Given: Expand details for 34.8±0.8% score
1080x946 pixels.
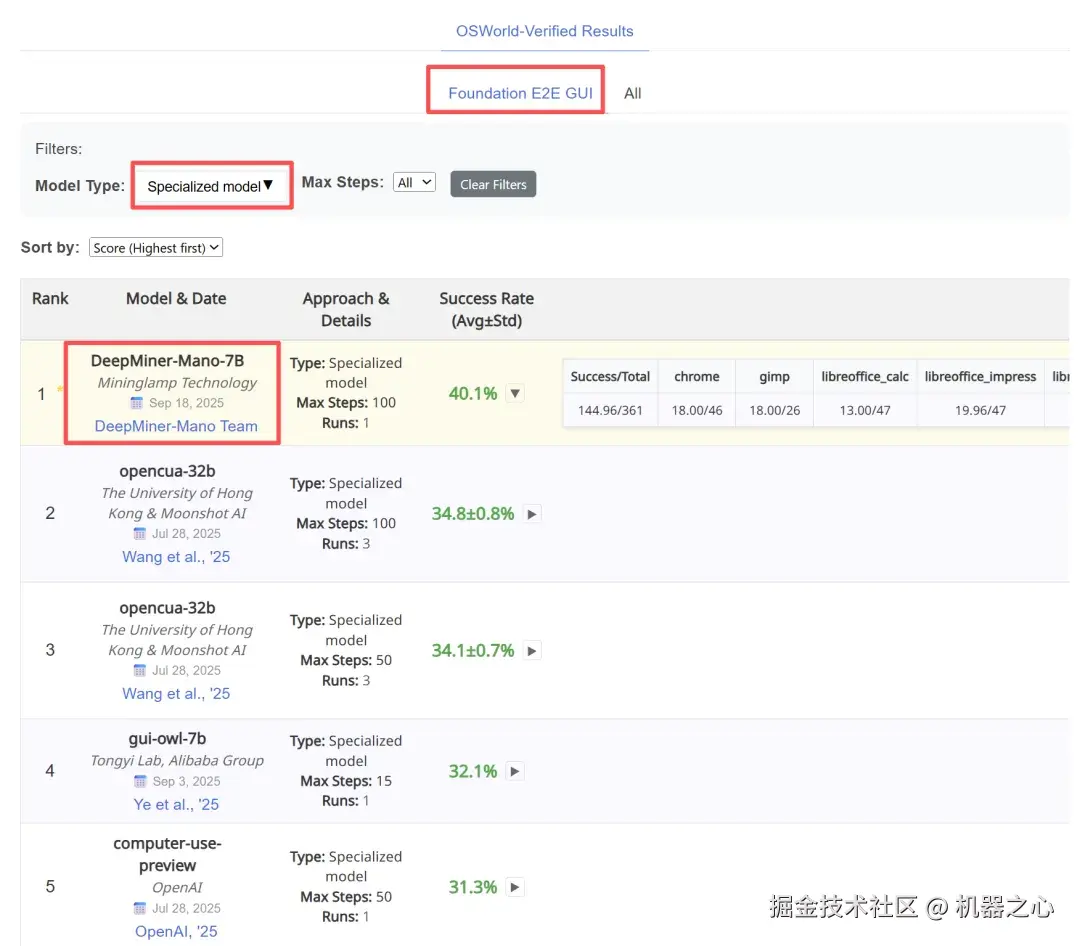Looking at the screenshot, I should [x=532, y=514].
